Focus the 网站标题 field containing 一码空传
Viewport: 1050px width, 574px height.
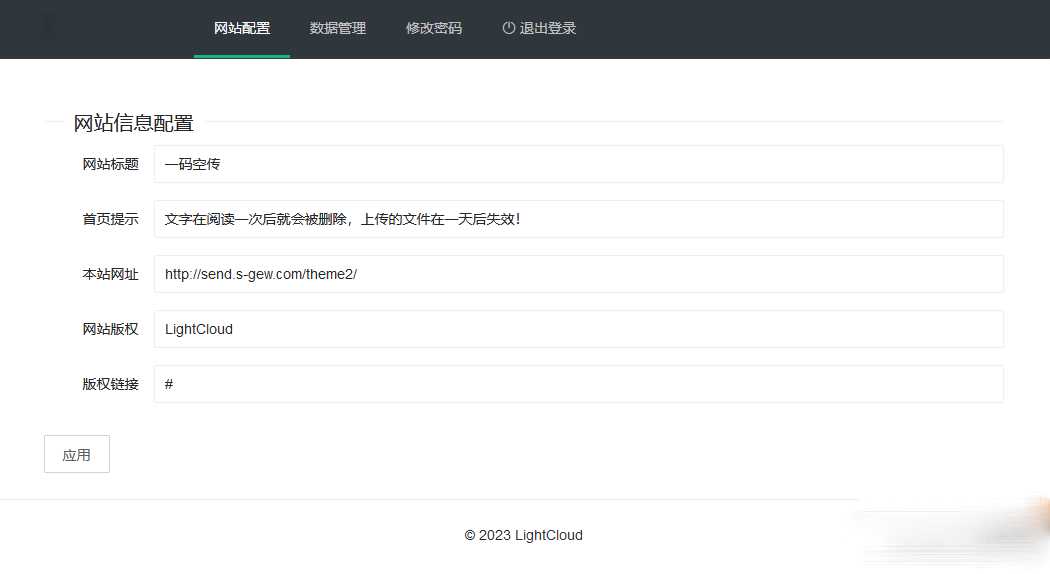point(578,164)
